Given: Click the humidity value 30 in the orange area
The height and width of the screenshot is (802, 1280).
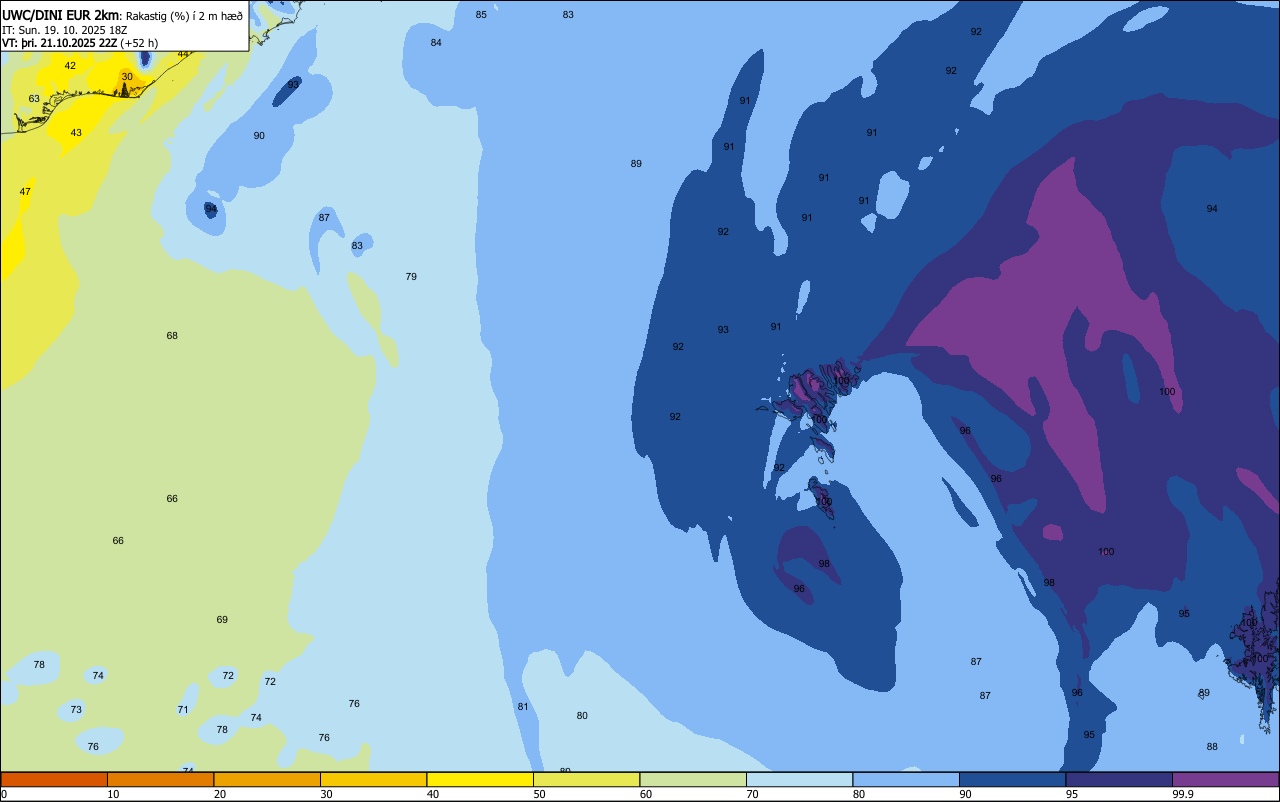Looking at the screenshot, I should tap(127, 77).
